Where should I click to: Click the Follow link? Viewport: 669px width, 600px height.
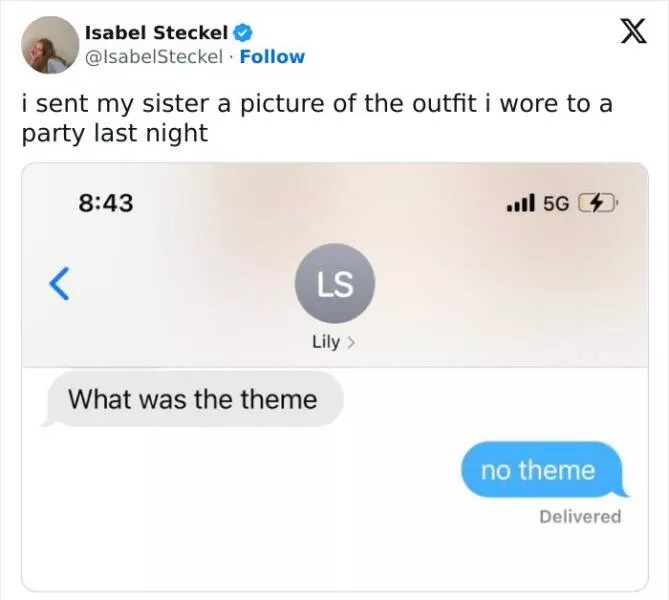point(272,57)
